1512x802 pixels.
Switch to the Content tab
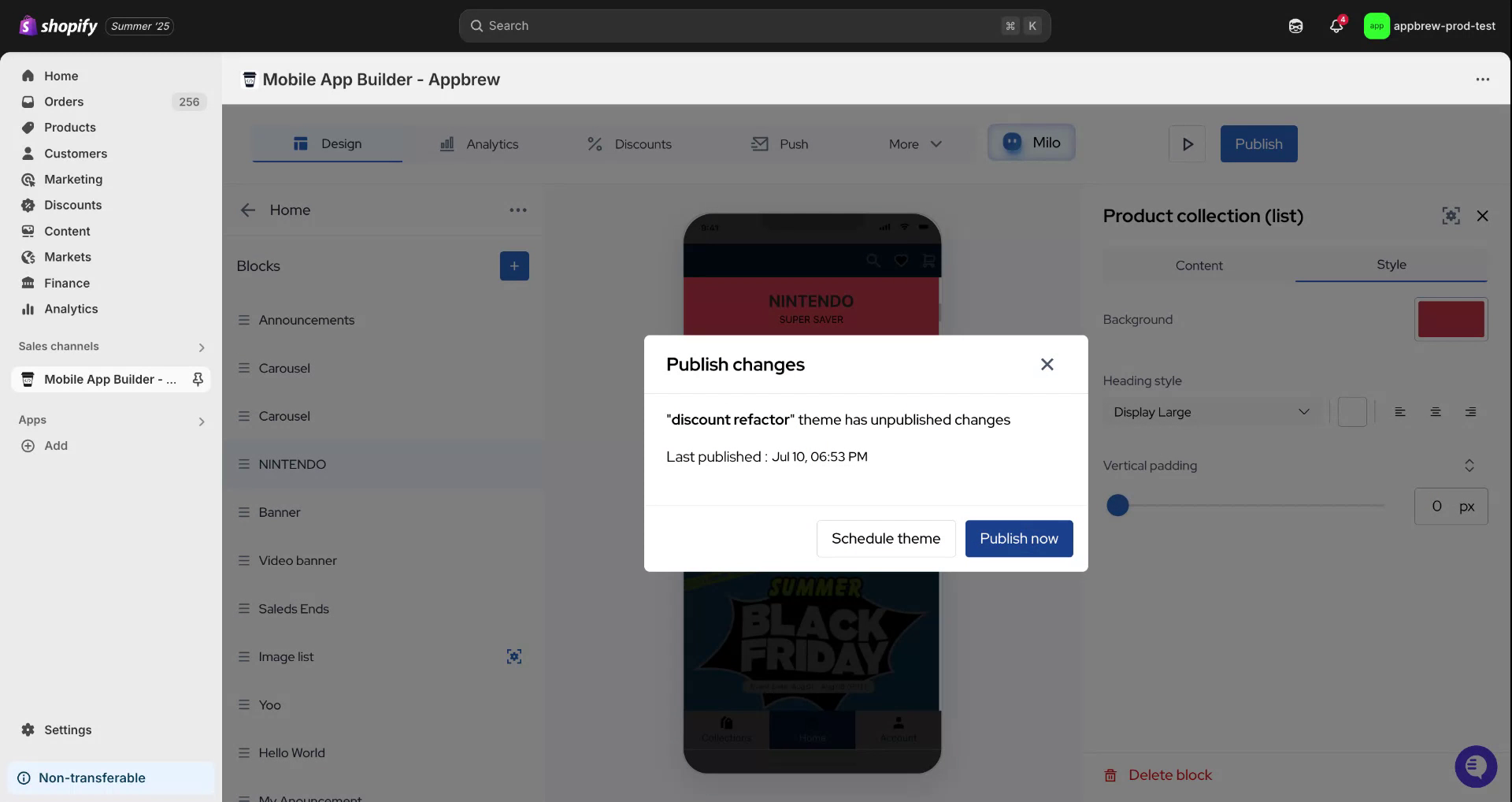click(1199, 265)
